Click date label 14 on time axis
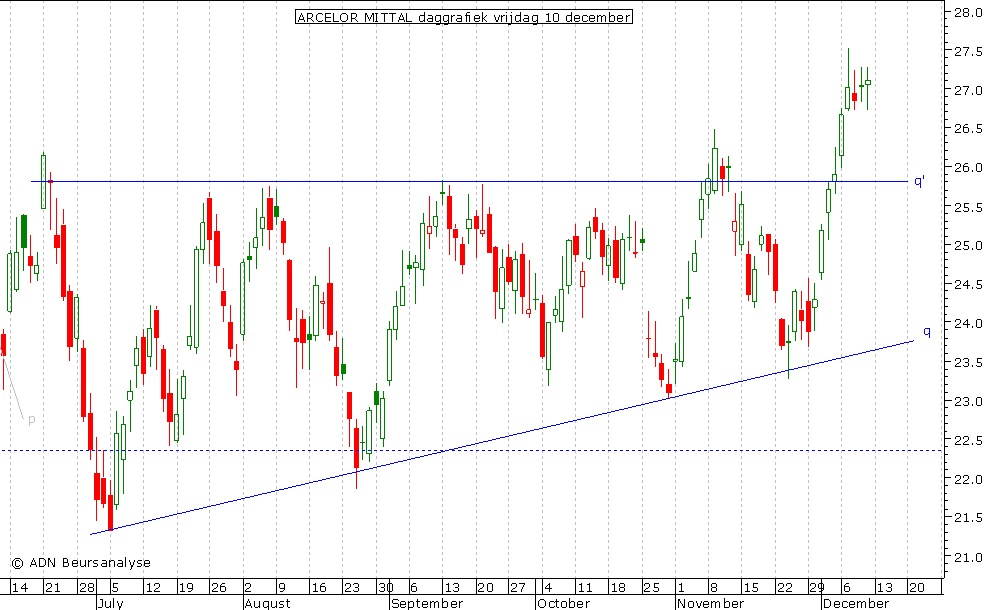This screenshot has width=985, height=610. tap(20, 587)
